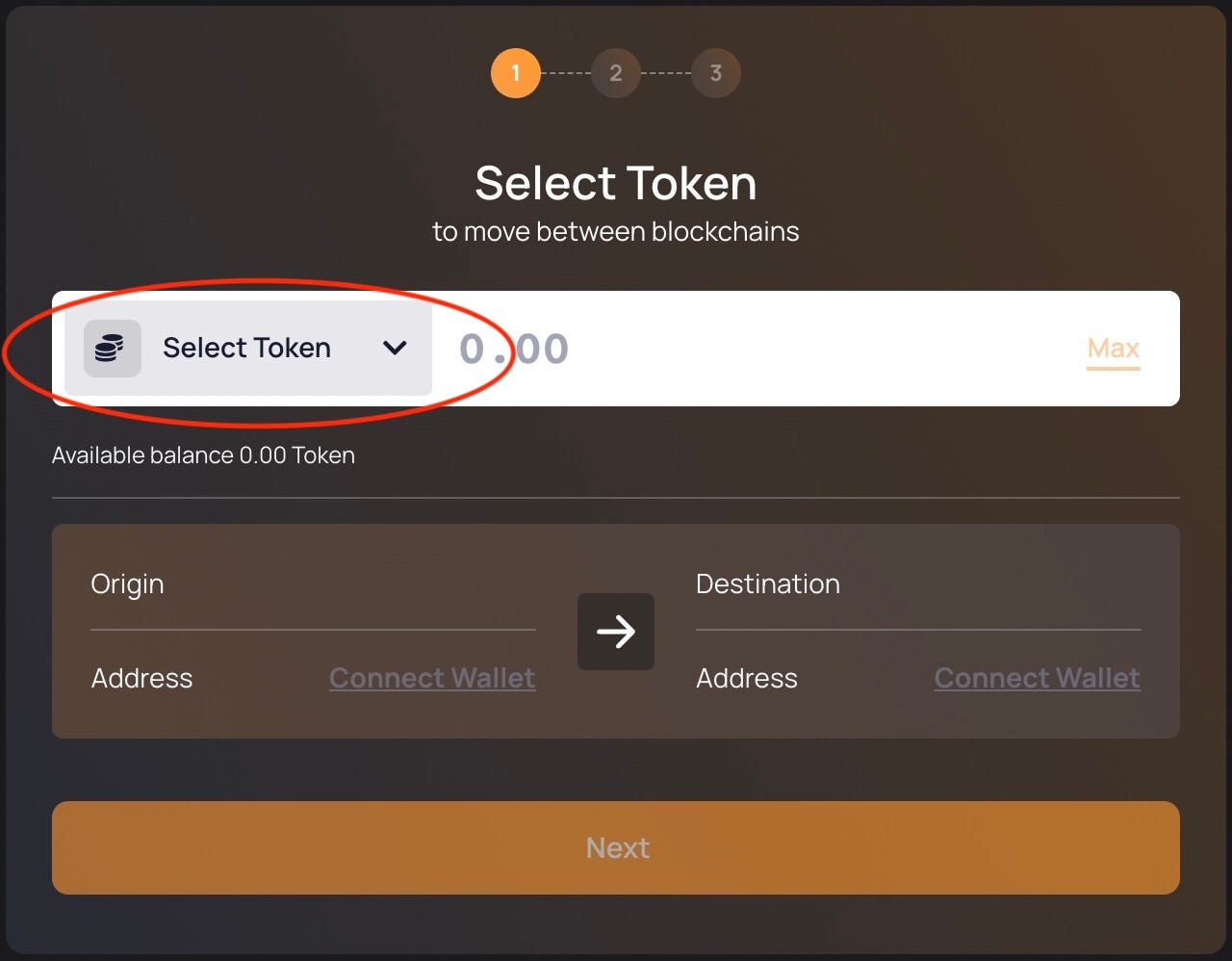
Task: Click Connect Wallet under Destination
Action: point(1037,678)
